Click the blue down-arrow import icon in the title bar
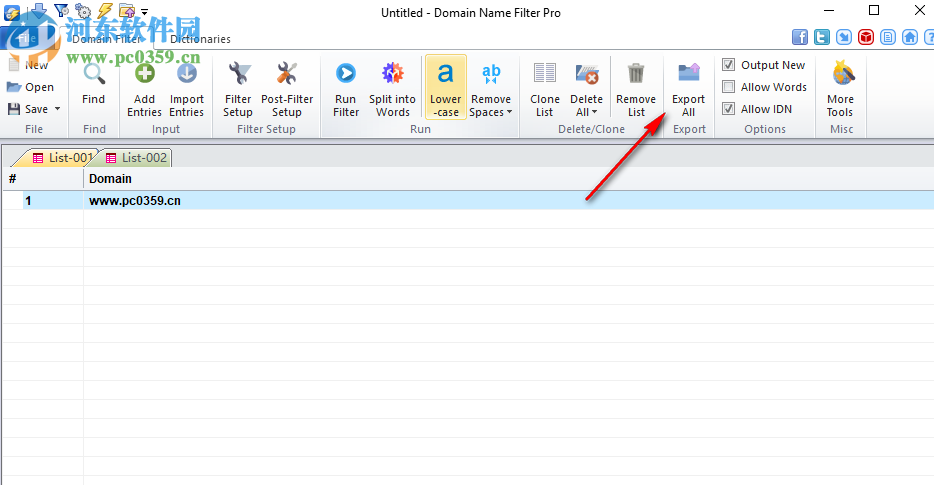934x485 pixels. [x=39, y=10]
